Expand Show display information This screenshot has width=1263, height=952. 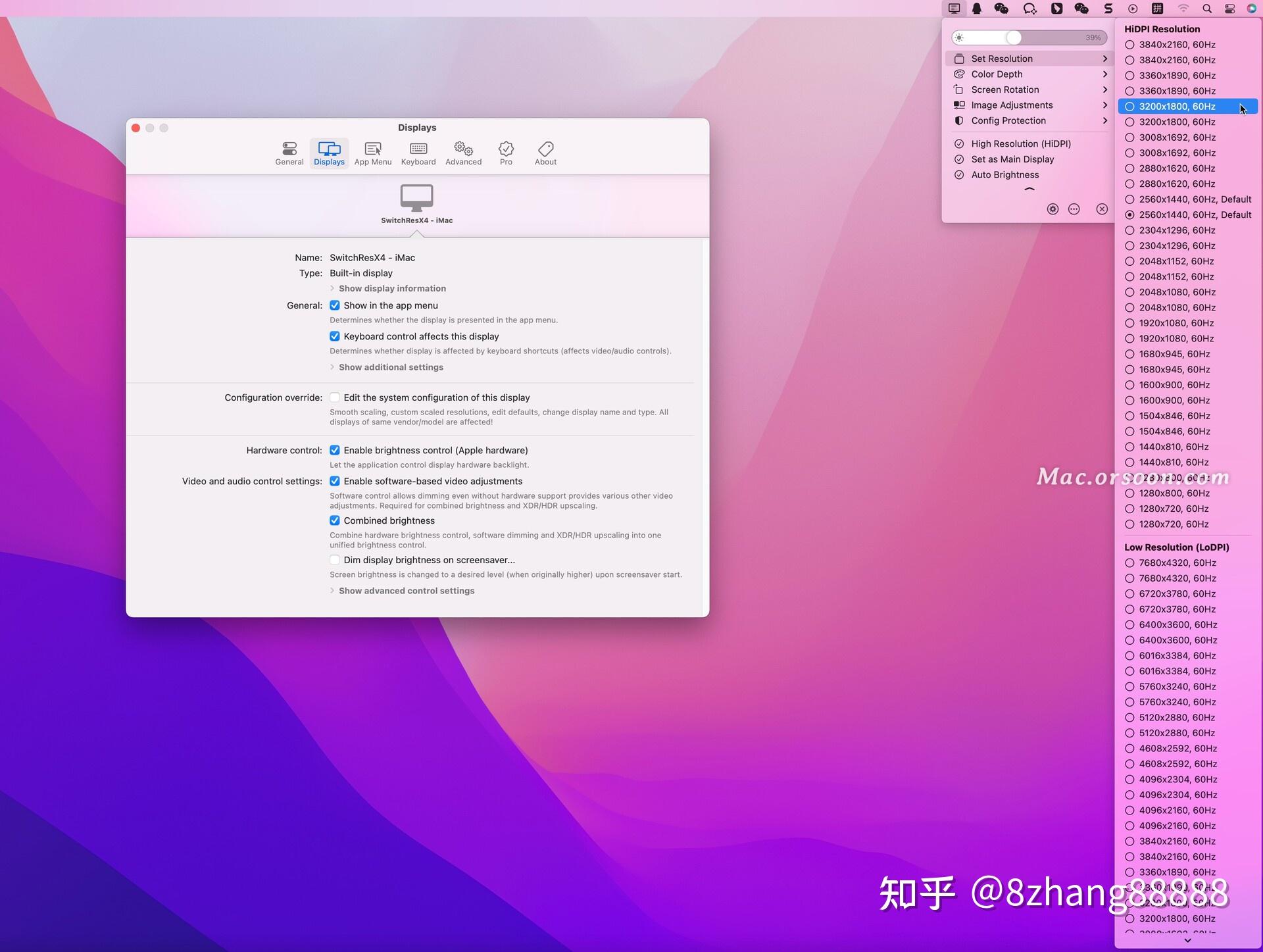pyautogui.click(x=391, y=288)
